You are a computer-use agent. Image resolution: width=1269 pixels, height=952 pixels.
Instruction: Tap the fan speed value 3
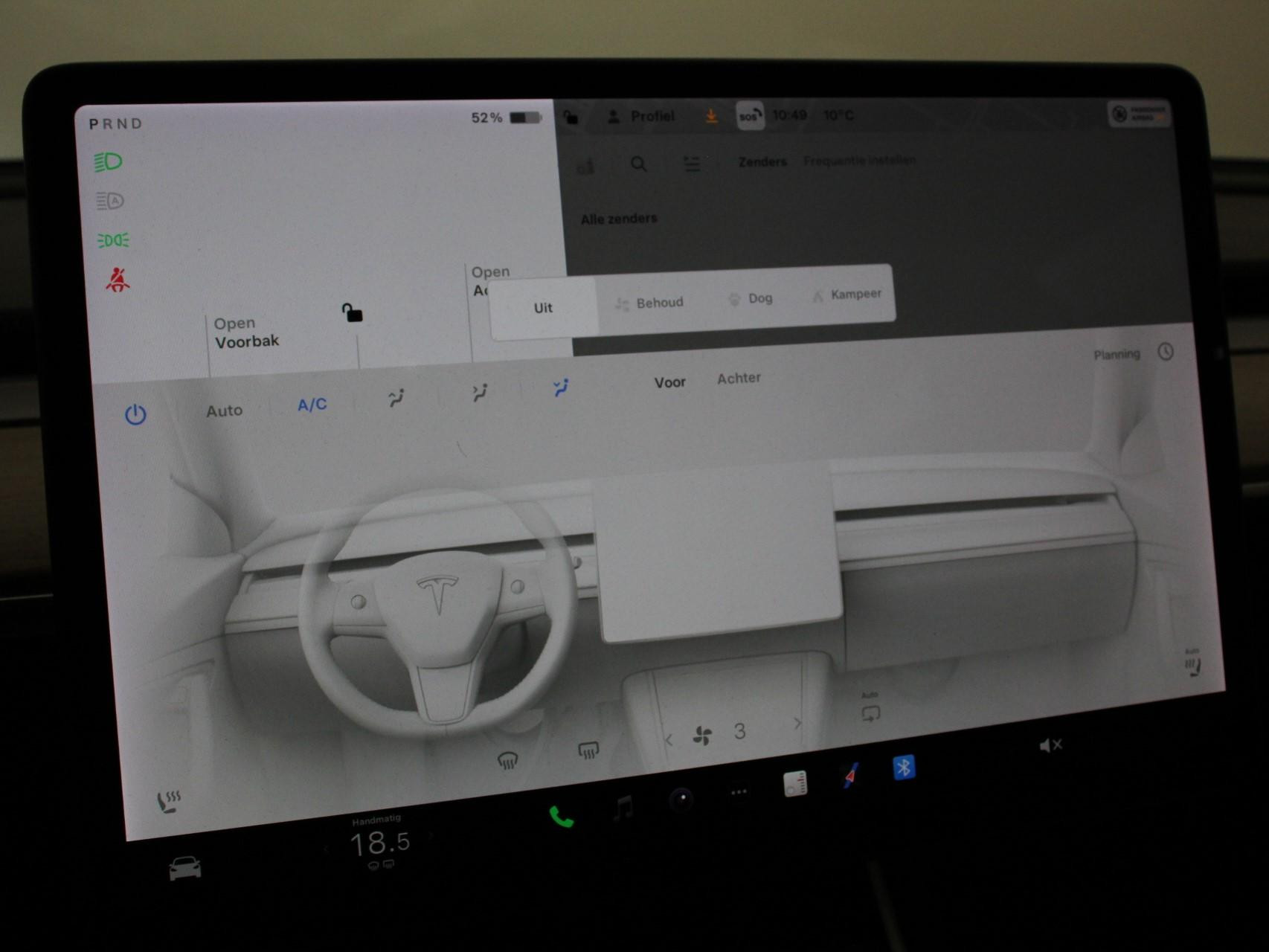739,731
